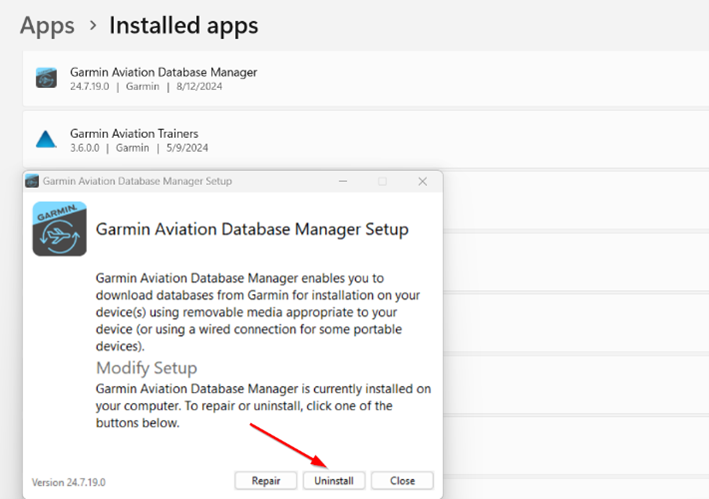Go back to Apps breadcrumb
The height and width of the screenshot is (499, 709).
click(x=47, y=25)
